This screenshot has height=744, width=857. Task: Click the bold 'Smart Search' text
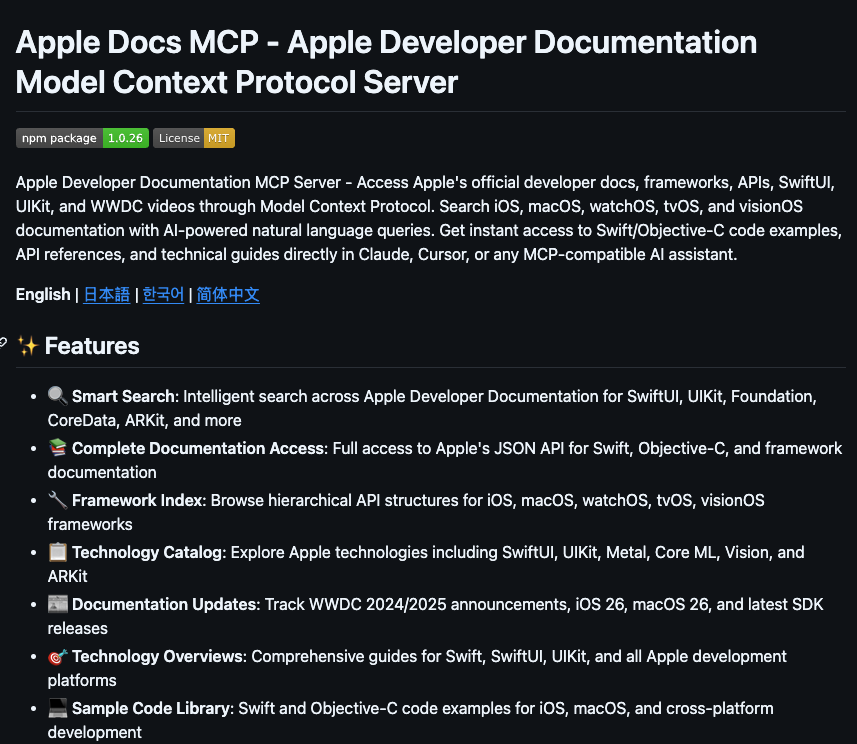click(125, 396)
